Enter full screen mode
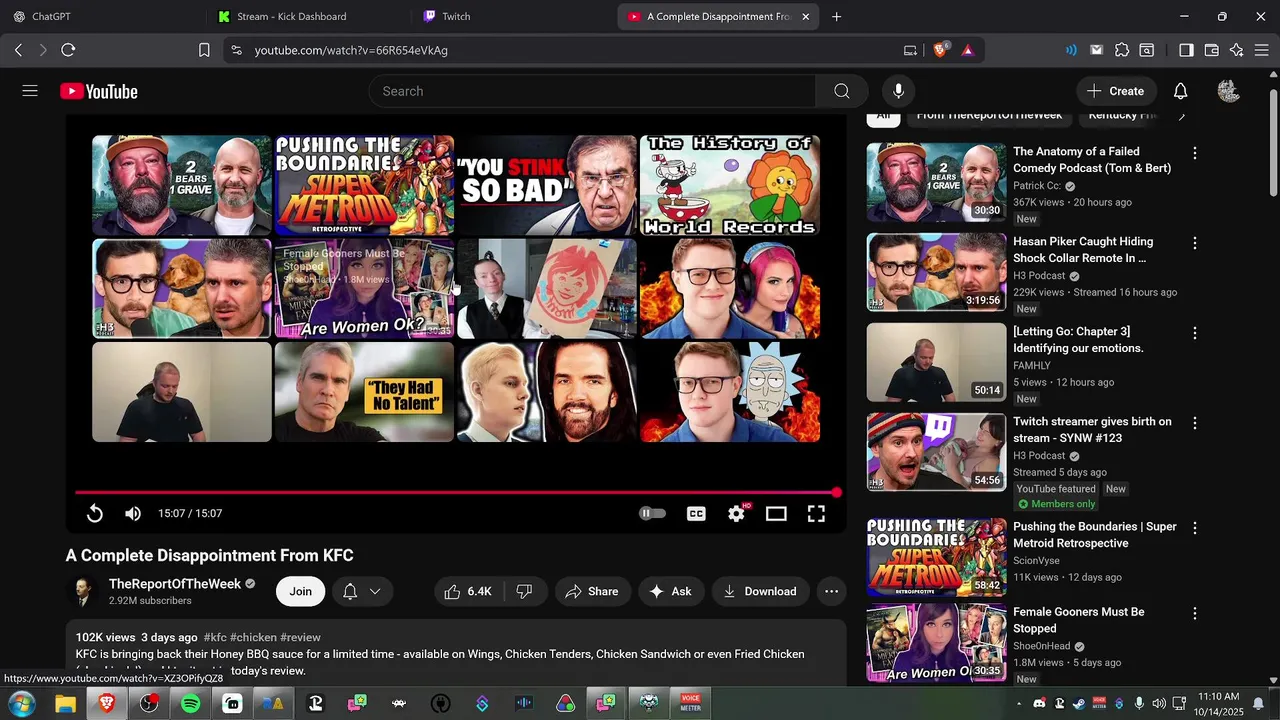 coord(816,513)
